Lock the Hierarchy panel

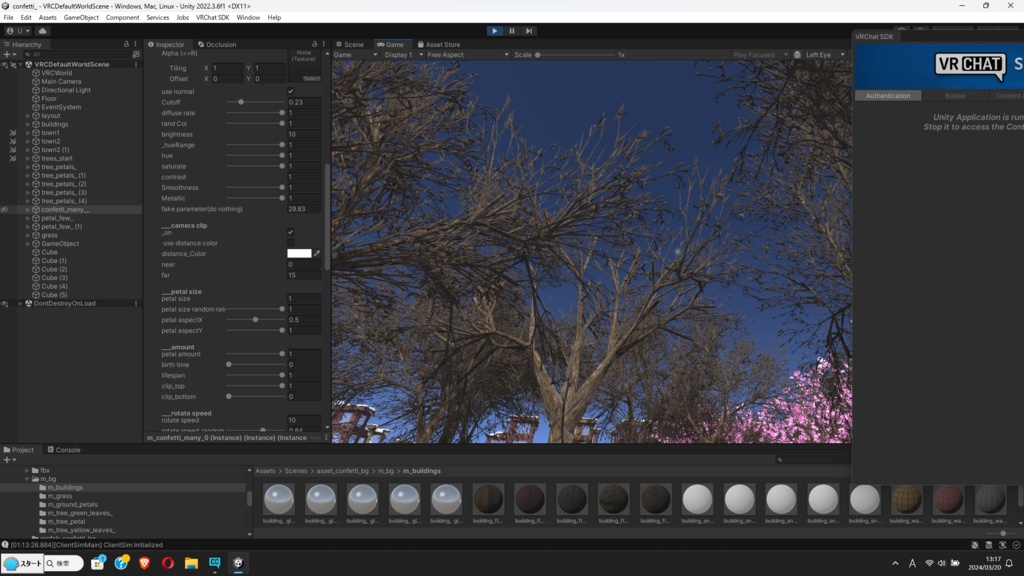click(x=126, y=44)
